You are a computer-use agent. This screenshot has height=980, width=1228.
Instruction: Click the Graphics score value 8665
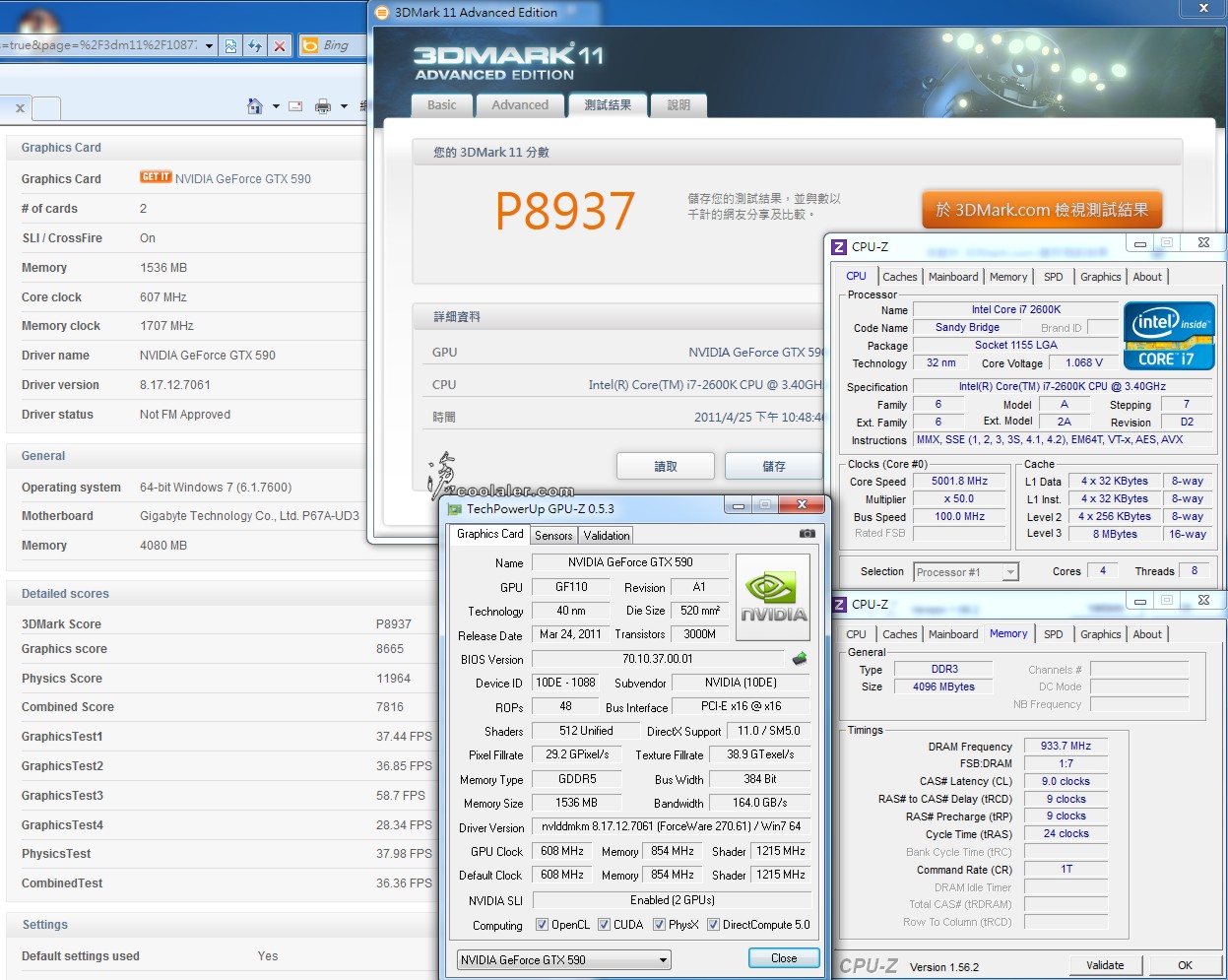(390, 649)
